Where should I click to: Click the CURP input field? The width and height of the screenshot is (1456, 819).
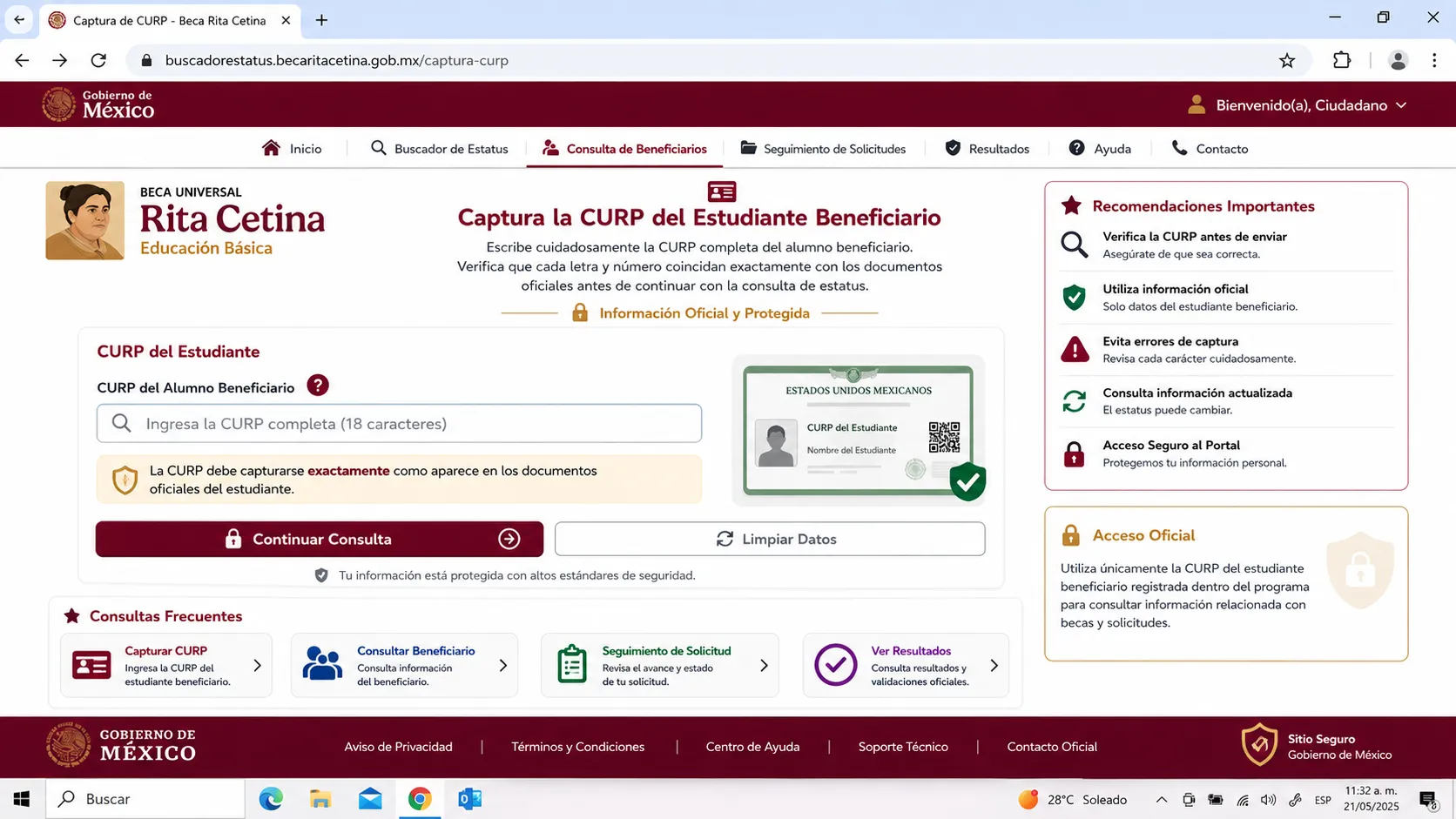coord(399,423)
